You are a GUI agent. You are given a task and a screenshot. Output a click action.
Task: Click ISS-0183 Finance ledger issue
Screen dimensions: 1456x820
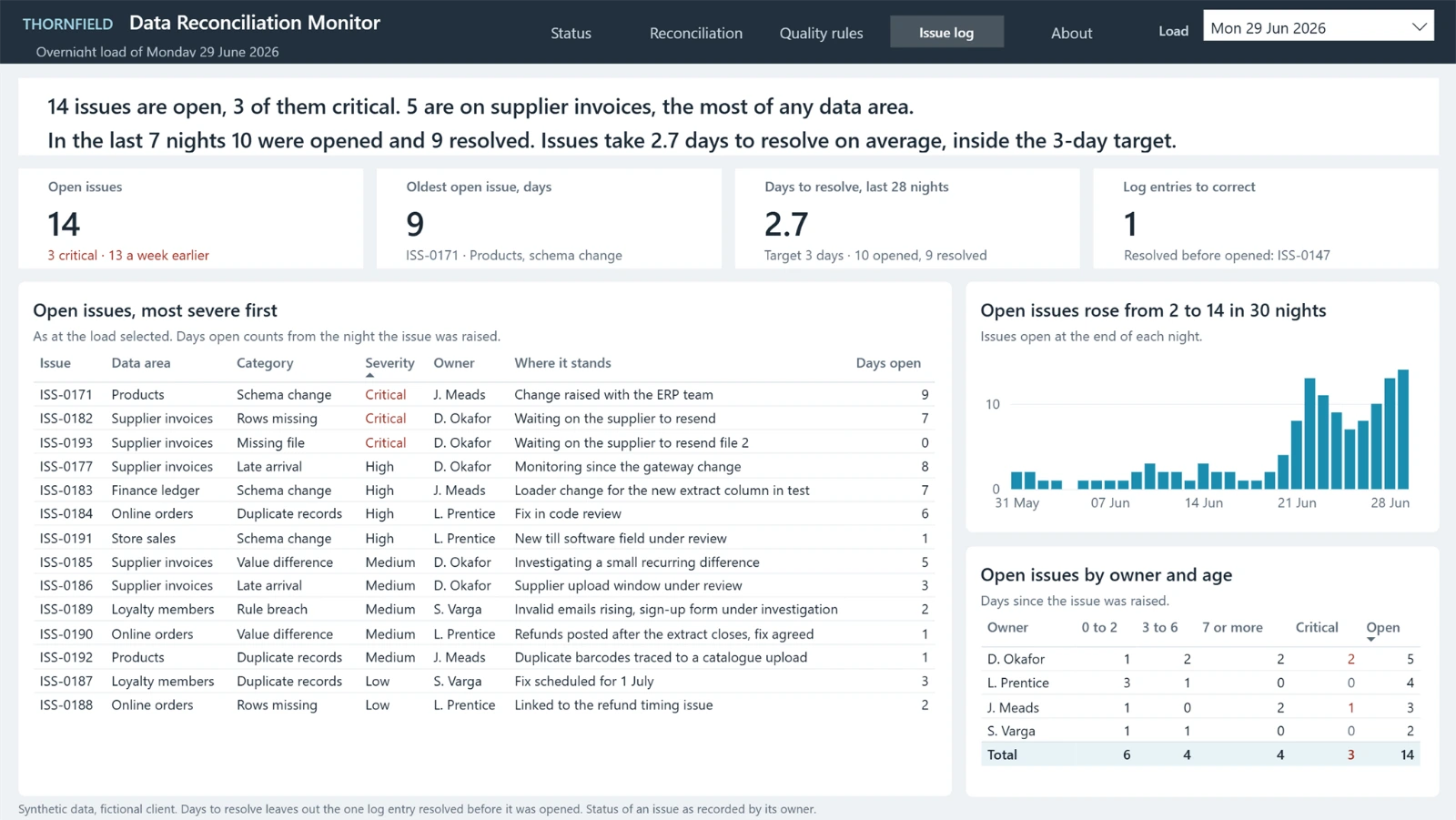483,490
